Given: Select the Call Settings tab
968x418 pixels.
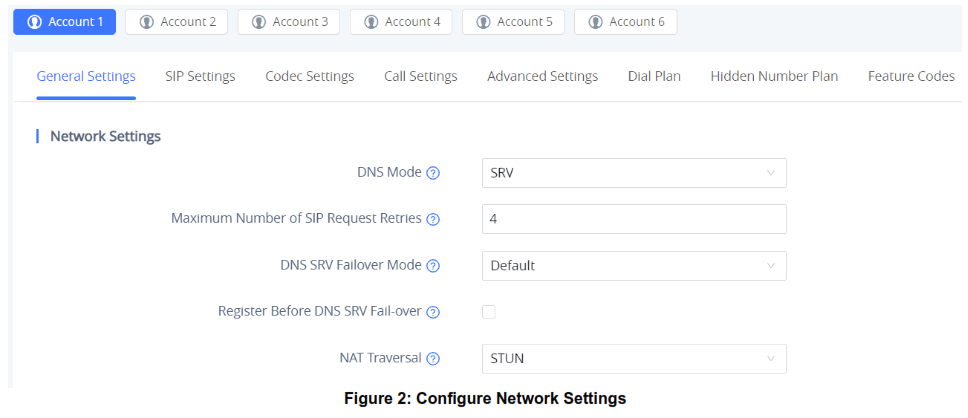Looking at the screenshot, I should pos(420,77).
